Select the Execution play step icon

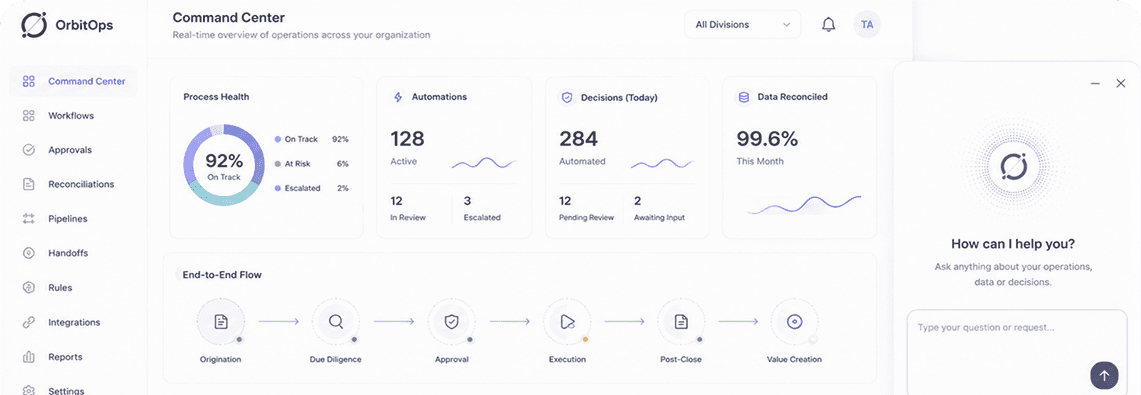click(x=567, y=322)
